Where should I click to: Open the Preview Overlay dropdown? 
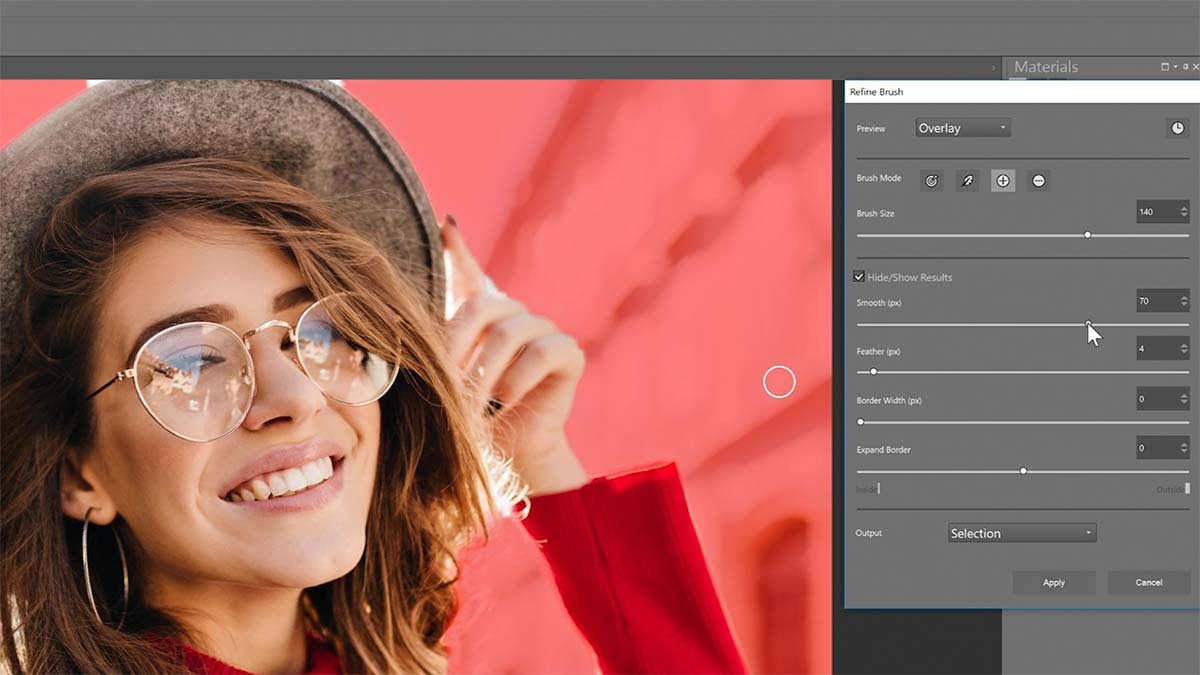(962, 127)
